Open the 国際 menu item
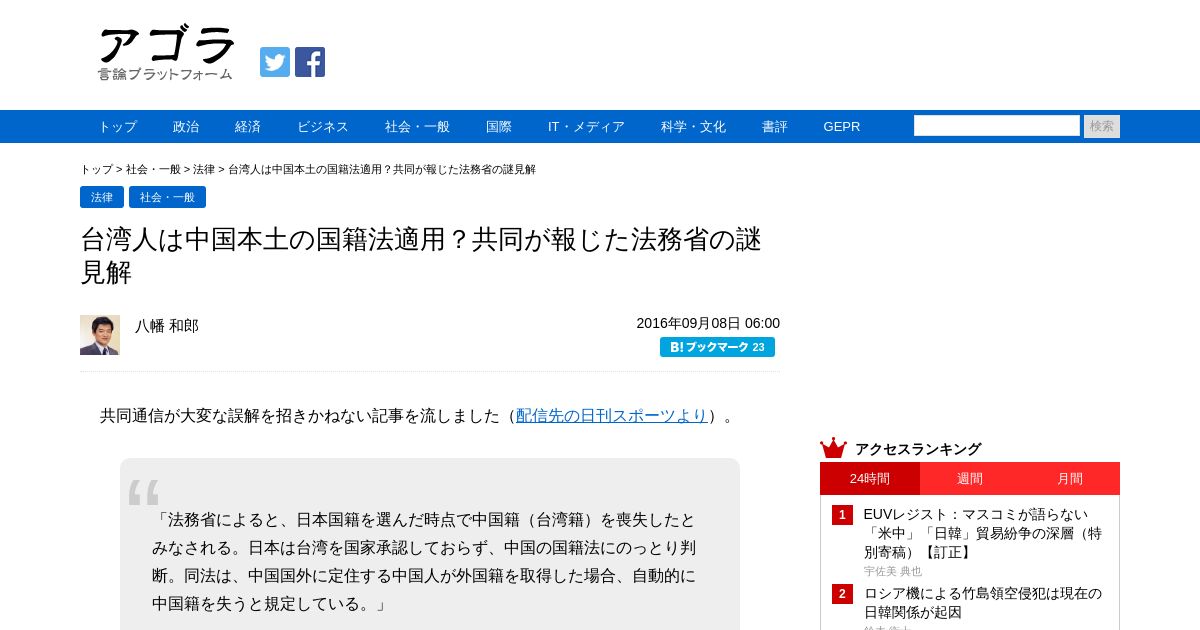 499,127
